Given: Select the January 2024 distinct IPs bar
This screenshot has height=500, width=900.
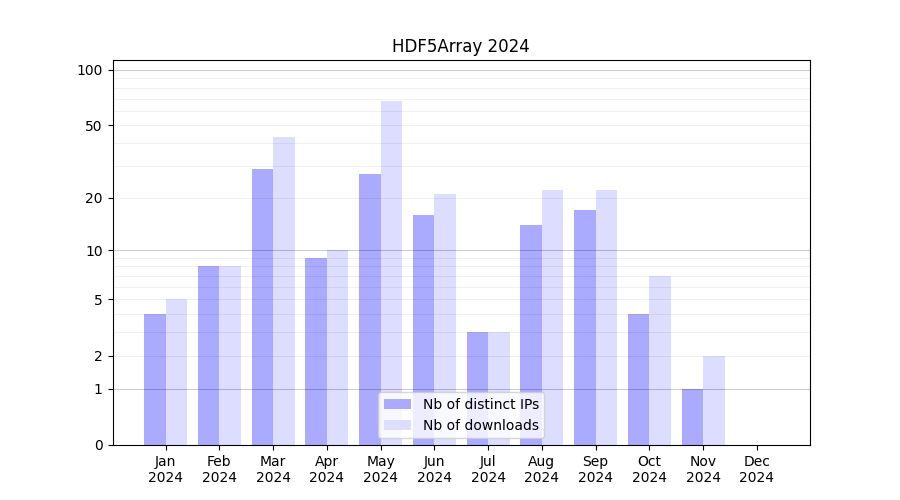Looking at the screenshot, I should pos(155,379).
